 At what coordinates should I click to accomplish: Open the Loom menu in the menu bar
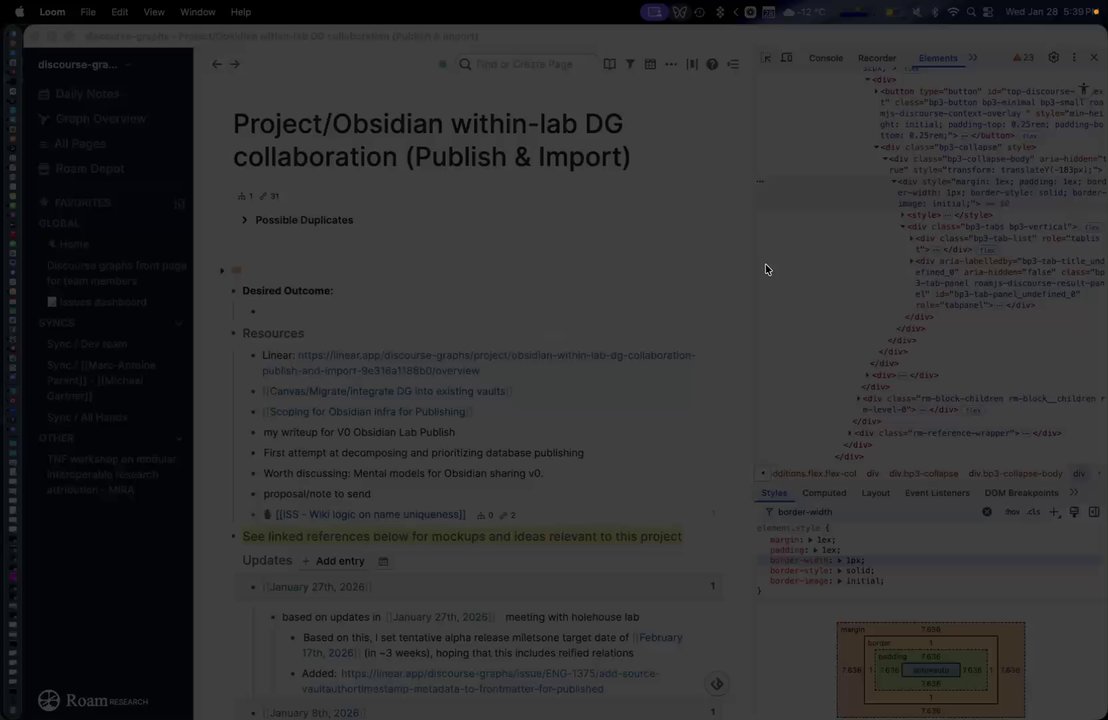pyautogui.click(x=52, y=12)
